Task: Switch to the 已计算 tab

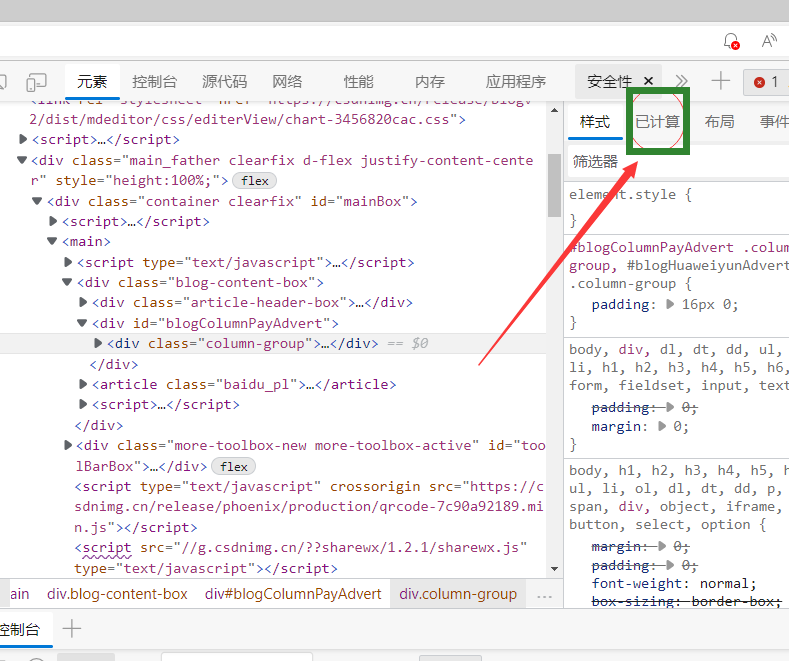Action: click(657, 122)
